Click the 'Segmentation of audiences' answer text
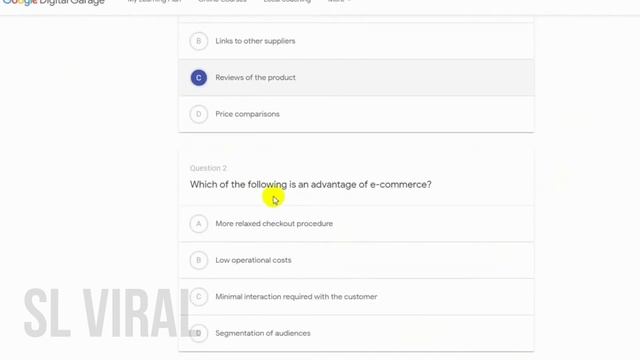The width and height of the screenshot is (640, 360). (x=263, y=333)
